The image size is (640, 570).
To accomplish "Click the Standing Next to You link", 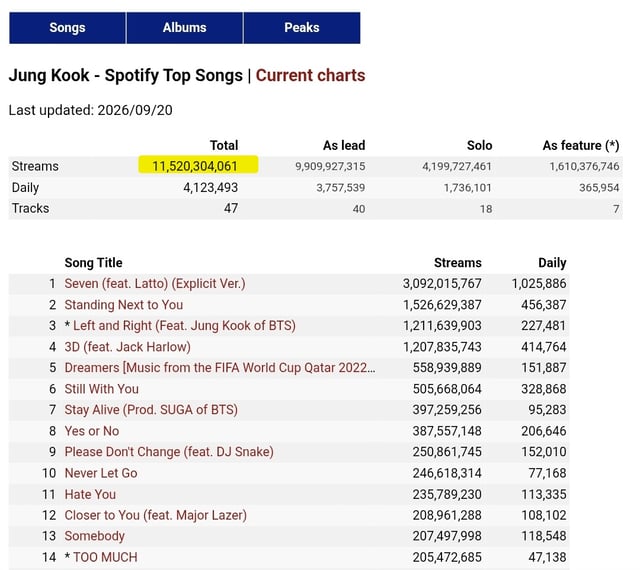I will 124,305.
